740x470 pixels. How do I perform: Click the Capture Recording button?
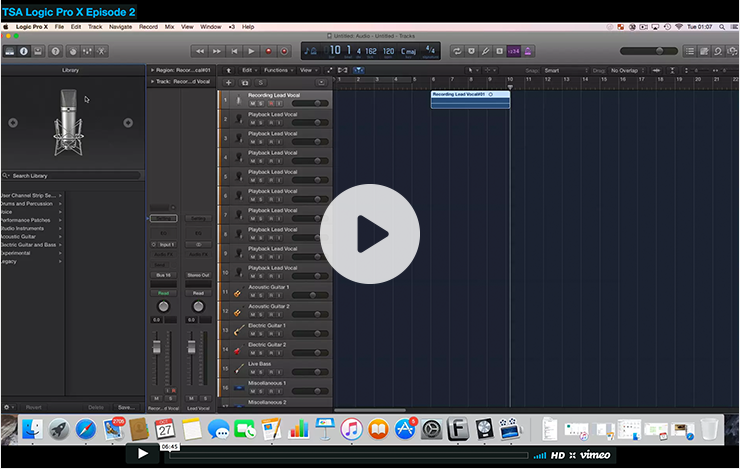tap(284, 51)
